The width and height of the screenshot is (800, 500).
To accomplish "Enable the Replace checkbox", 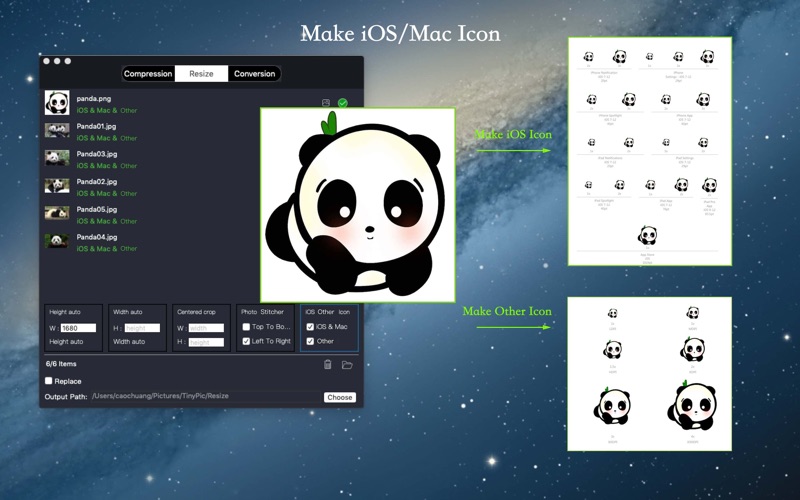I will click(x=49, y=381).
